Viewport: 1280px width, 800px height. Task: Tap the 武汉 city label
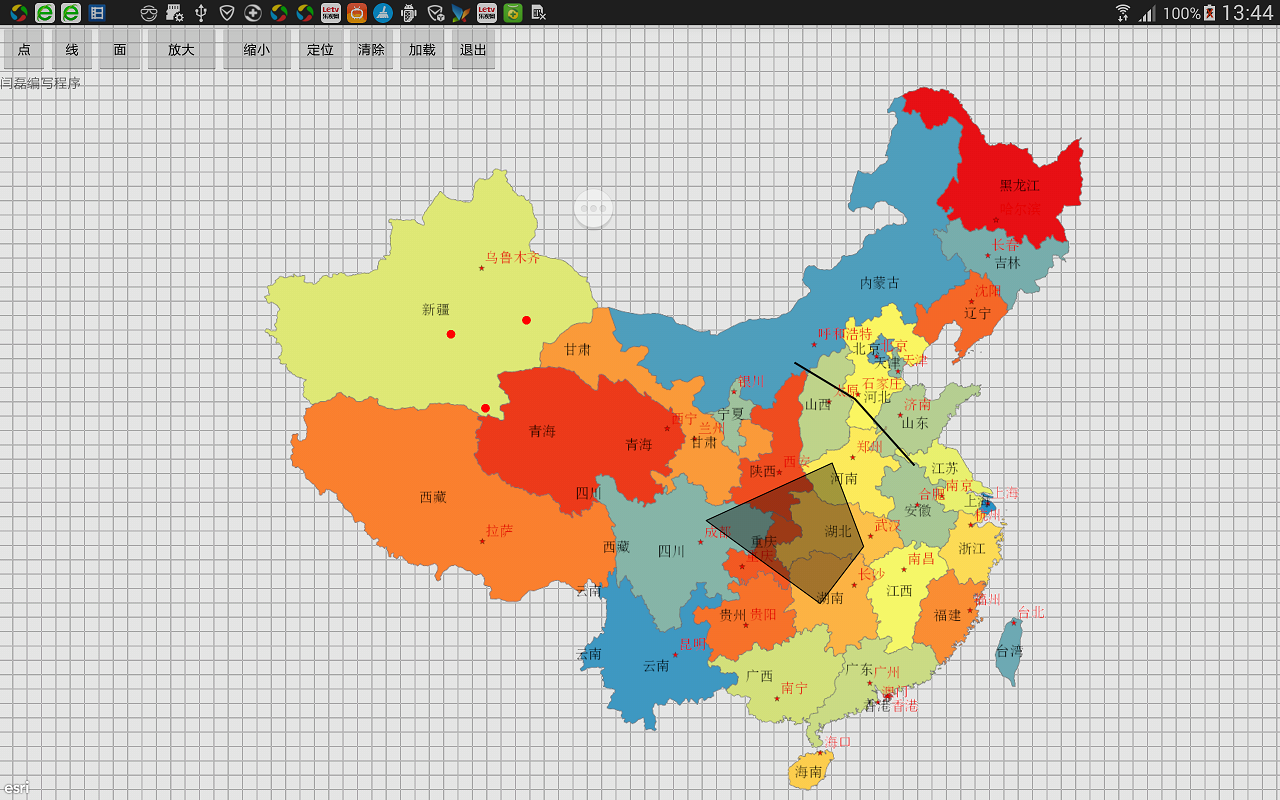888,525
